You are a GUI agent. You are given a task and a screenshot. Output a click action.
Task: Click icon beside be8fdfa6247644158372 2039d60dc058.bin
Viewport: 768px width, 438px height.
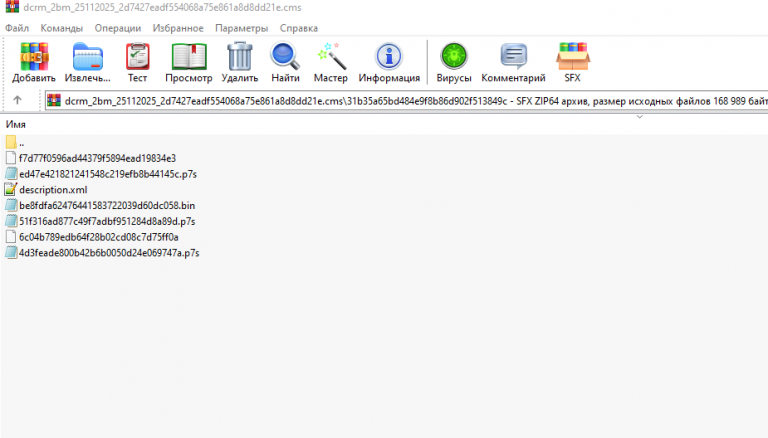[11, 205]
